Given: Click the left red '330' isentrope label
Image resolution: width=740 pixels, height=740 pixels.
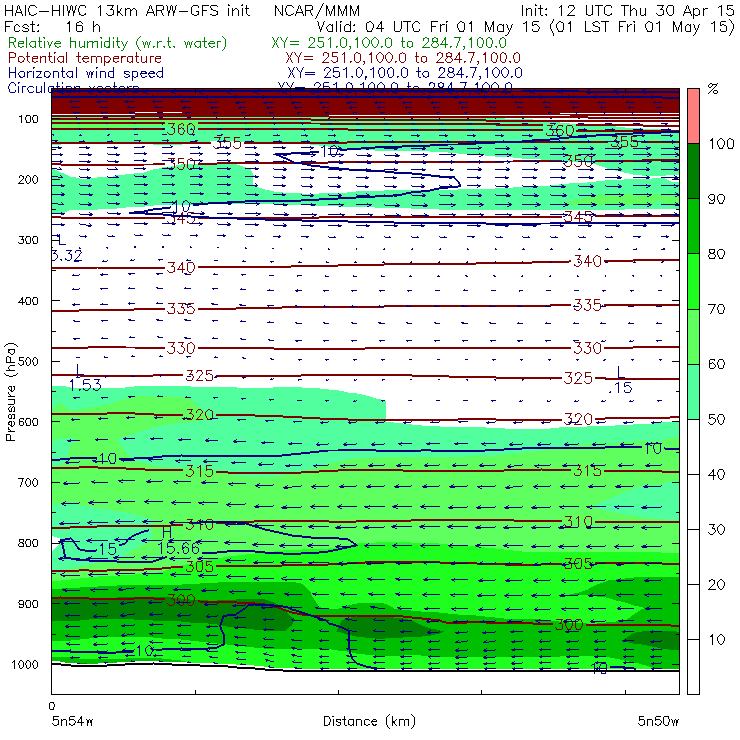Looking at the screenshot, I should click(x=181, y=348).
